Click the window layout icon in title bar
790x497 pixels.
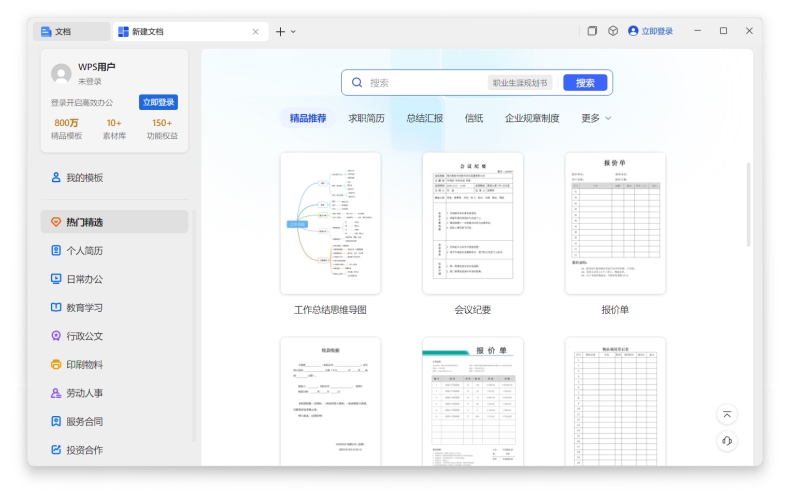pyautogui.click(x=592, y=31)
